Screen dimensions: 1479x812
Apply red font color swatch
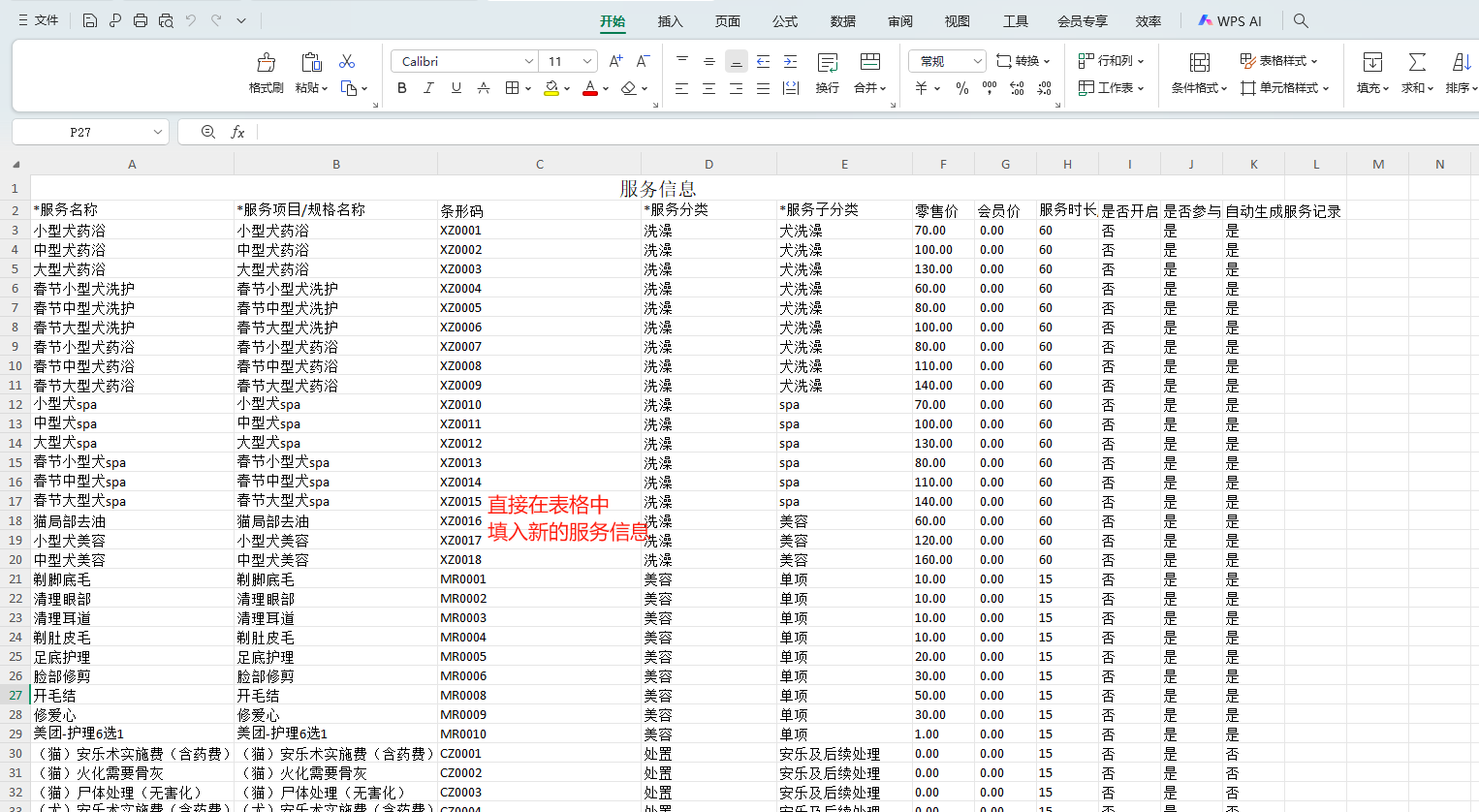pyautogui.click(x=590, y=88)
